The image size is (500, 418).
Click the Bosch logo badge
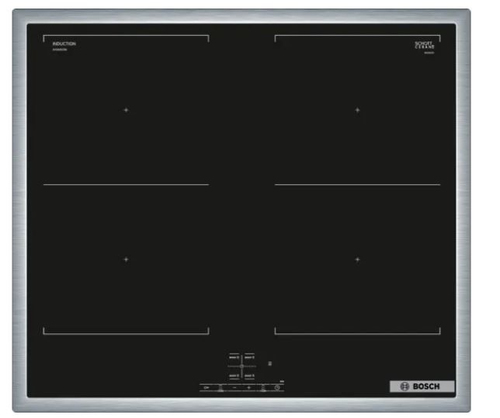[x=422, y=386]
